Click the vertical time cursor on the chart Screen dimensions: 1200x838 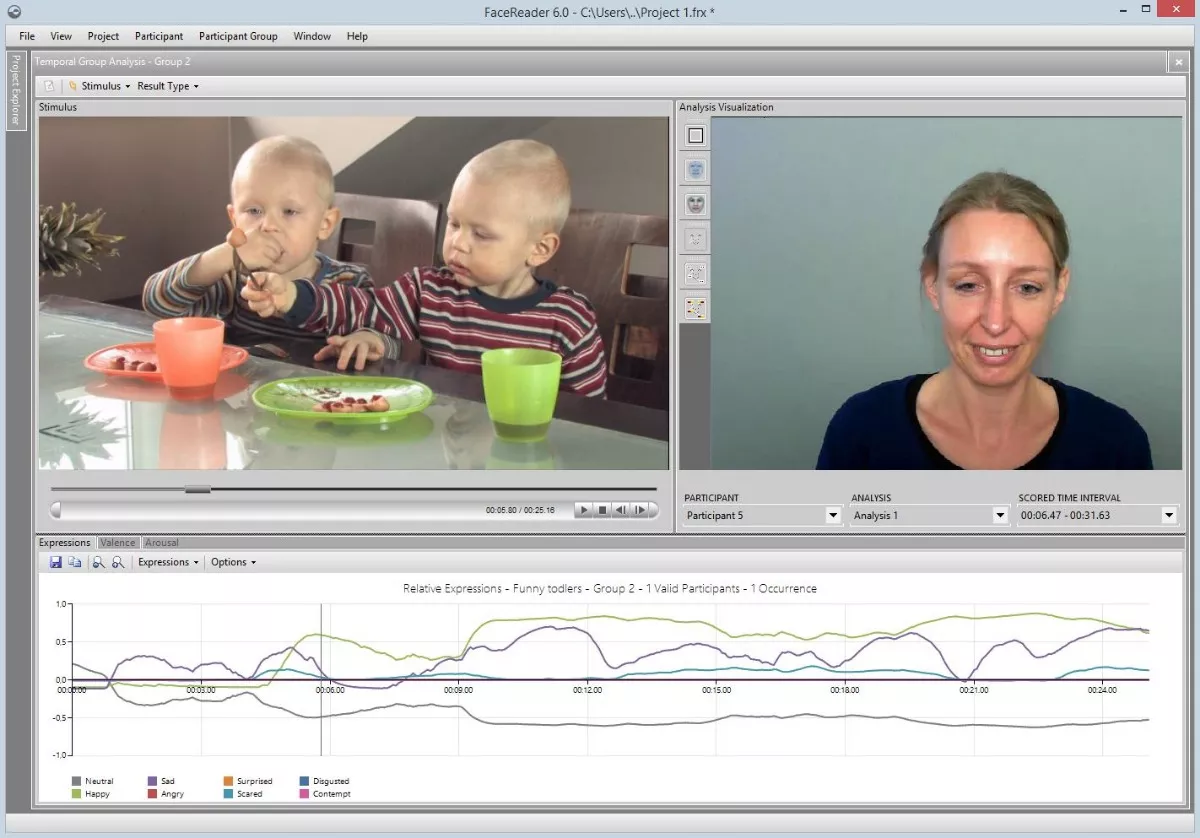[321, 680]
